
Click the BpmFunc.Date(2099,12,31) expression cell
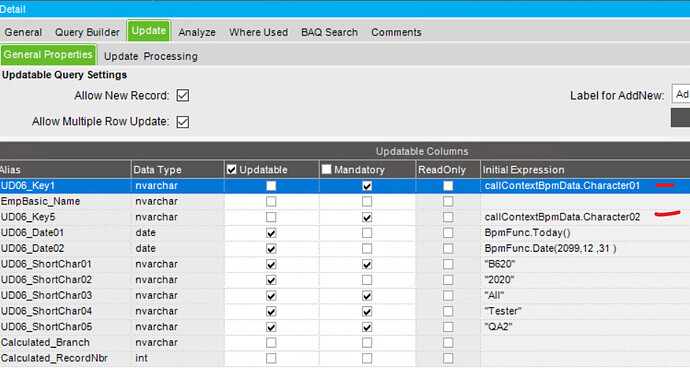point(585,248)
